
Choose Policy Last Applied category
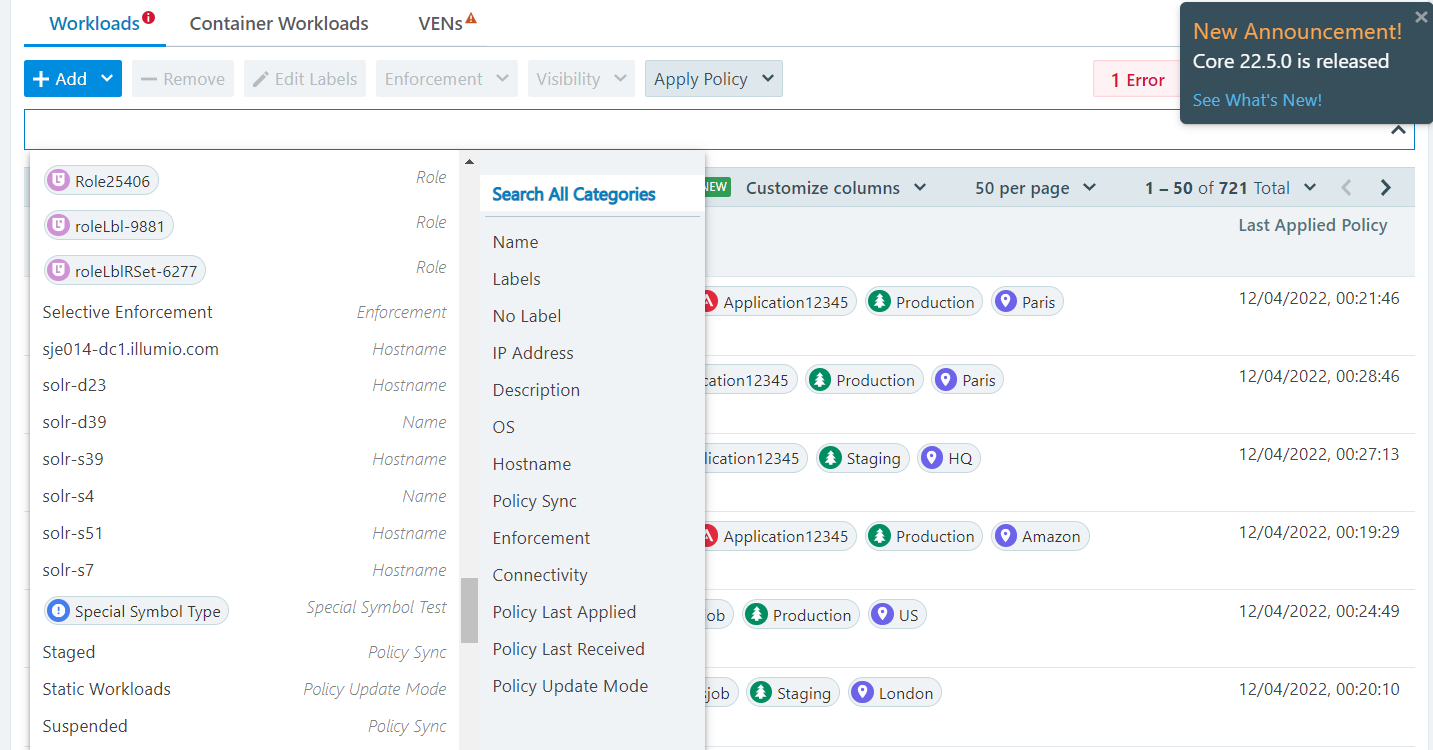(564, 612)
